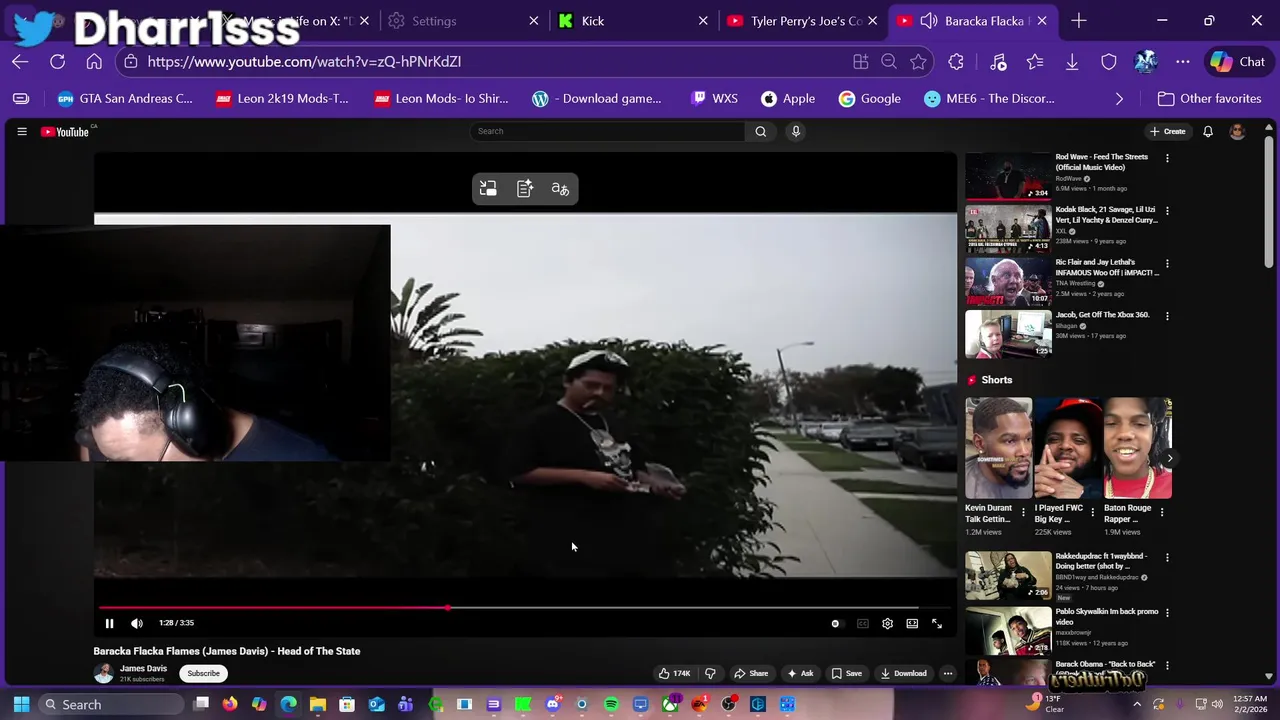Open the browser downloads icon
The image size is (1280, 720).
(1072, 62)
